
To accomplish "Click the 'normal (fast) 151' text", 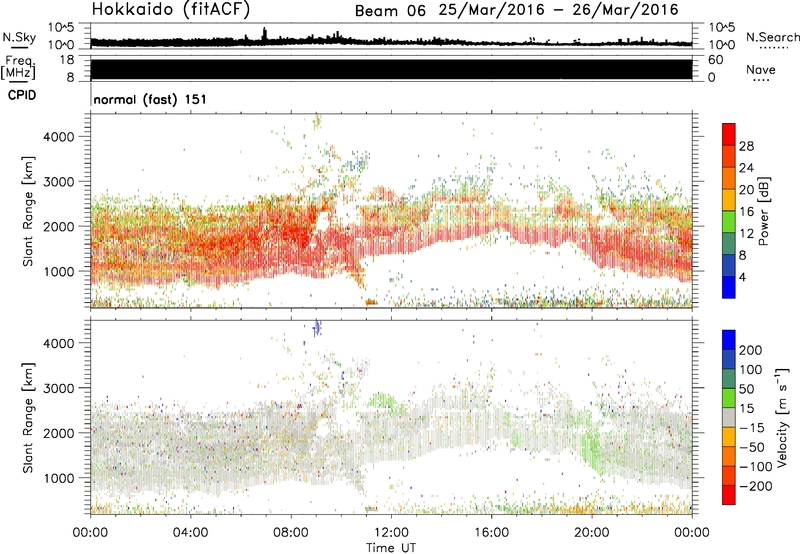I will [150, 99].
